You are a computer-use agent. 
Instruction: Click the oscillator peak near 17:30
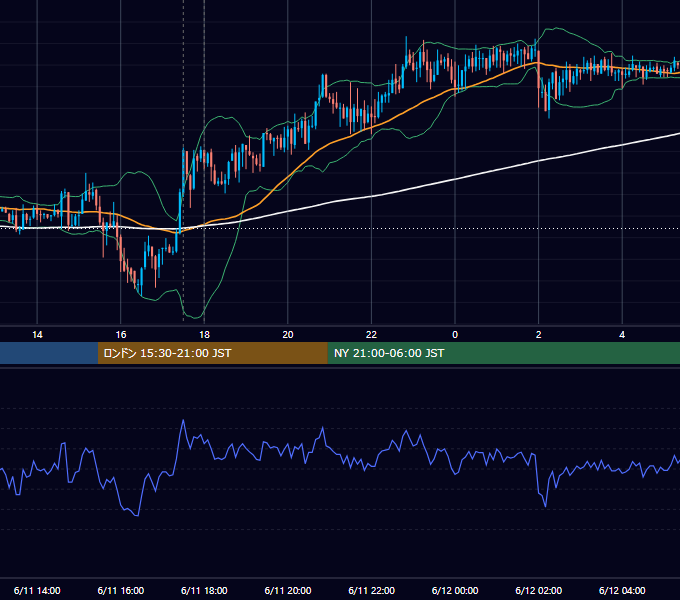coord(183,421)
